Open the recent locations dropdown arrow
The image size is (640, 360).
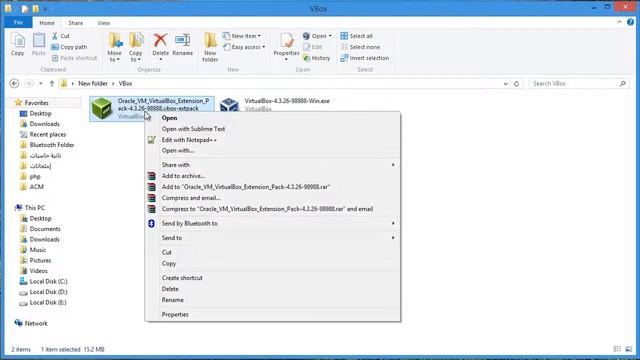40,84
